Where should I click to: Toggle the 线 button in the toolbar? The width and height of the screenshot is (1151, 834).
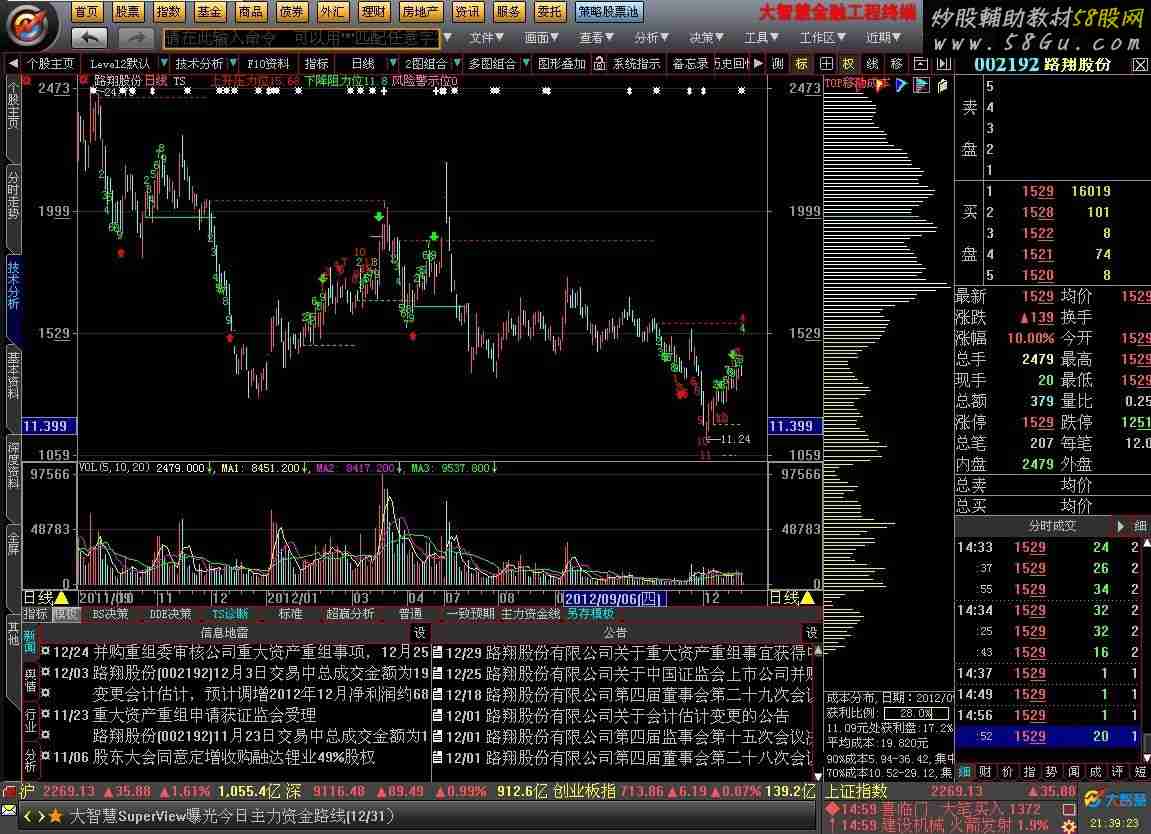(873, 64)
